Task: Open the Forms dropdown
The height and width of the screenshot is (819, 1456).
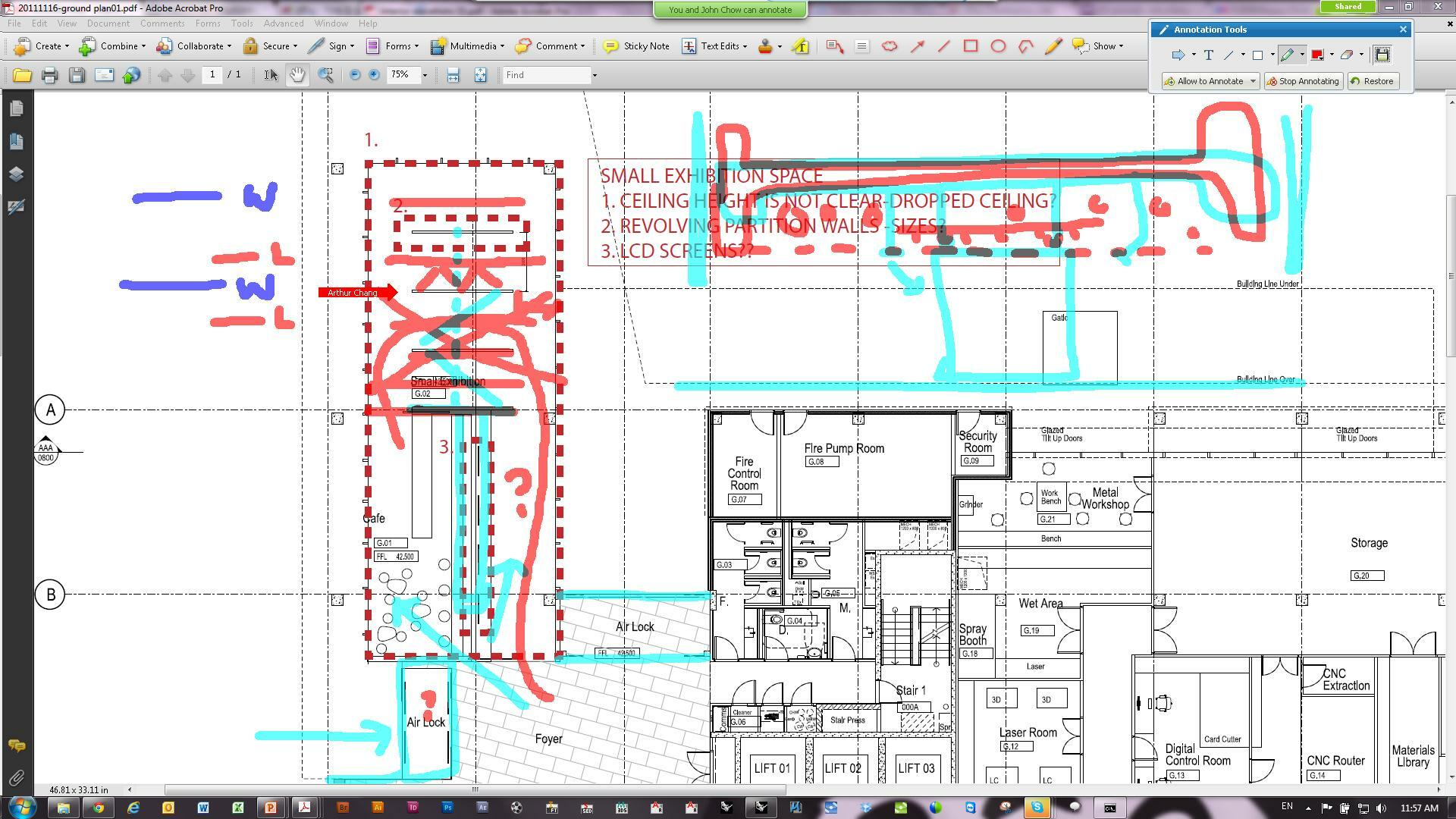Action: (x=392, y=46)
